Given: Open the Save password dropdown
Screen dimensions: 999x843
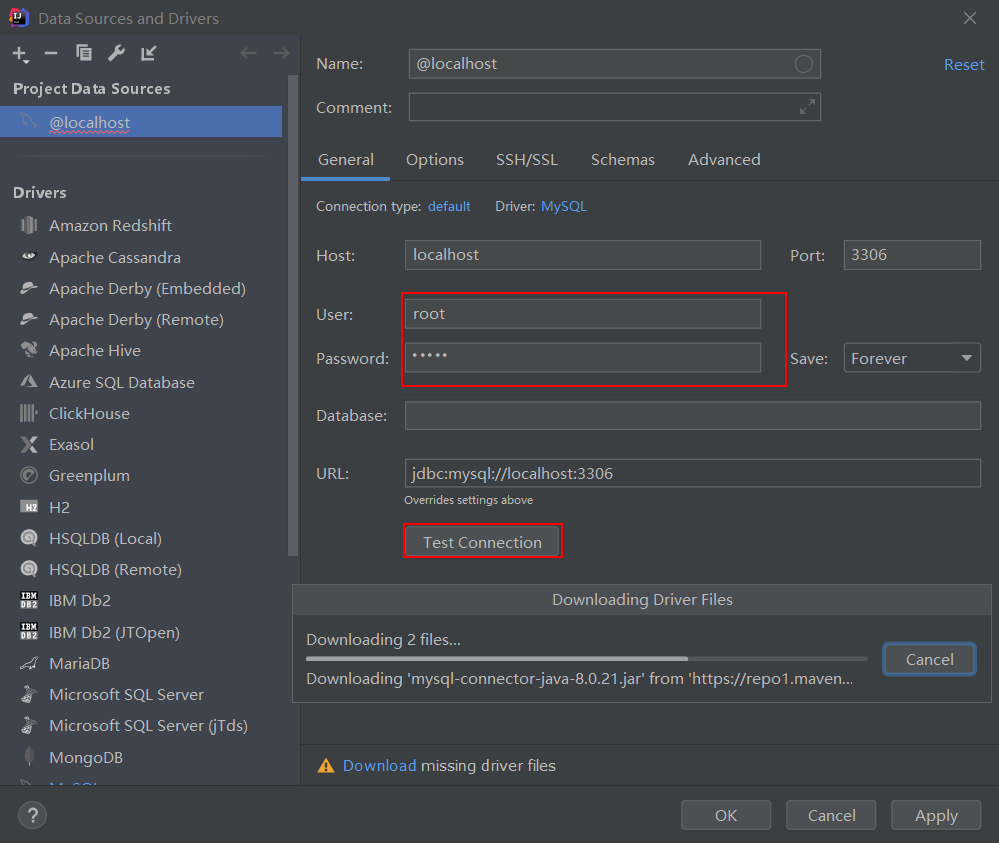Looking at the screenshot, I should 912,358.
